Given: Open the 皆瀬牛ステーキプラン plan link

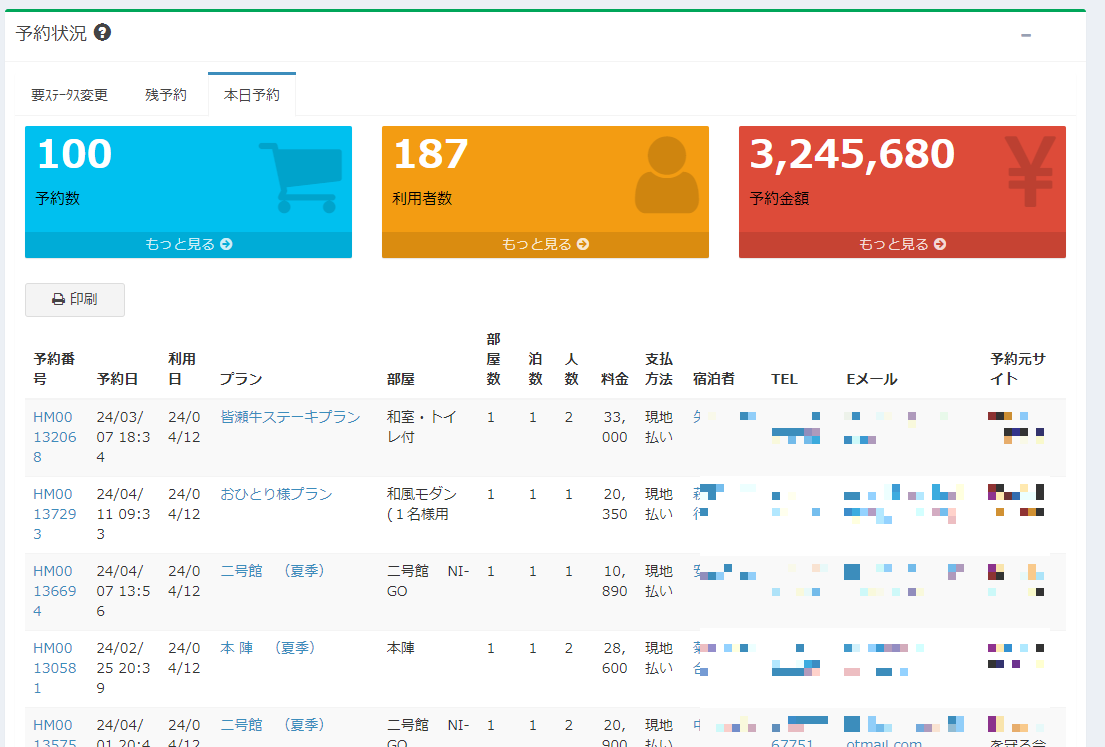Looking at the screenshot, I should pos(290,416).
